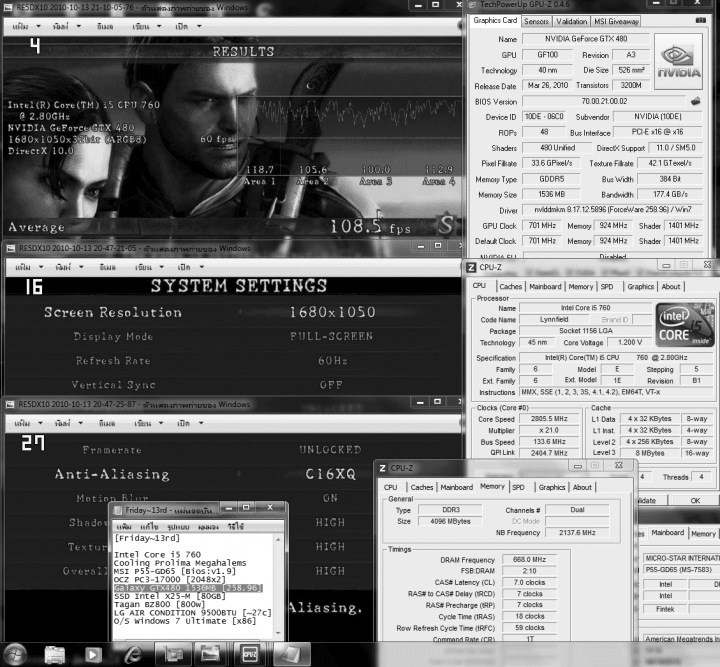The image size is (720, 667).
Task: Click the window icon of RE5DX10 20-47-25-87 viewer
Action: pyautogui.click(x=10, y=404)
